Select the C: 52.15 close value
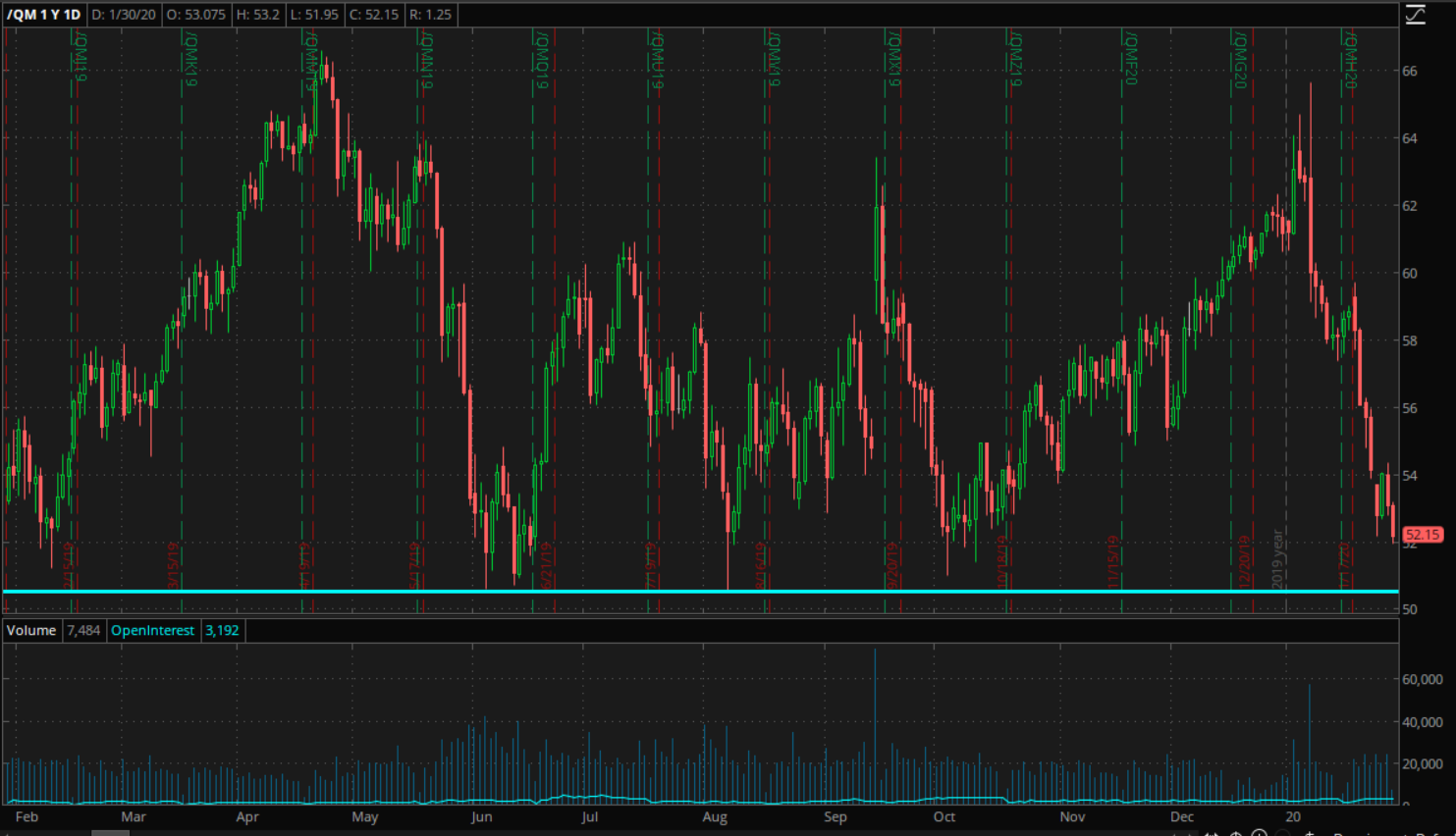Screen dimensions: 1456x836 374,15
